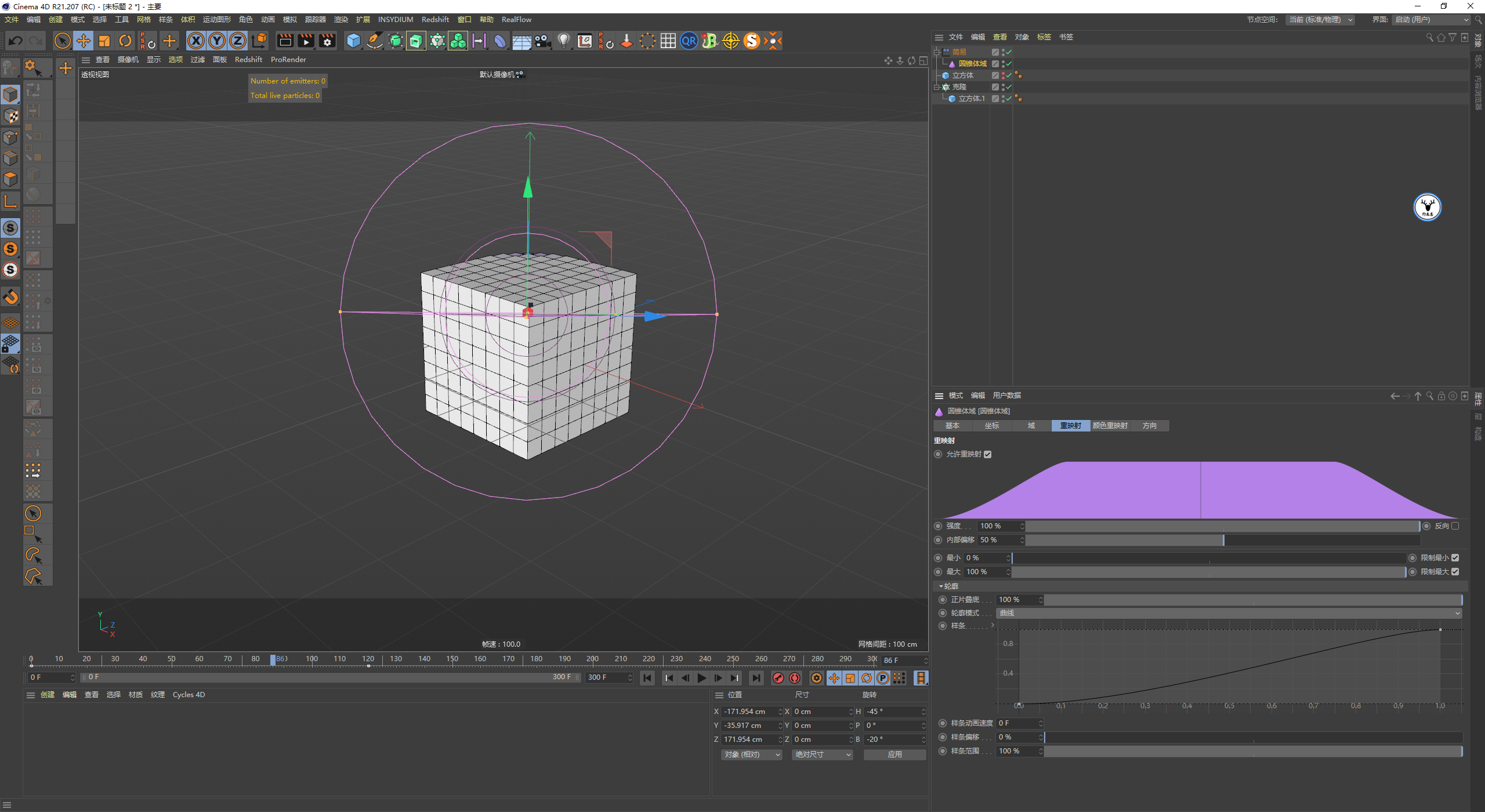Click the orange S plugin icon in toolbar
The width and height of the screenshot is (1485, 812).
click(x=752, y=41)
